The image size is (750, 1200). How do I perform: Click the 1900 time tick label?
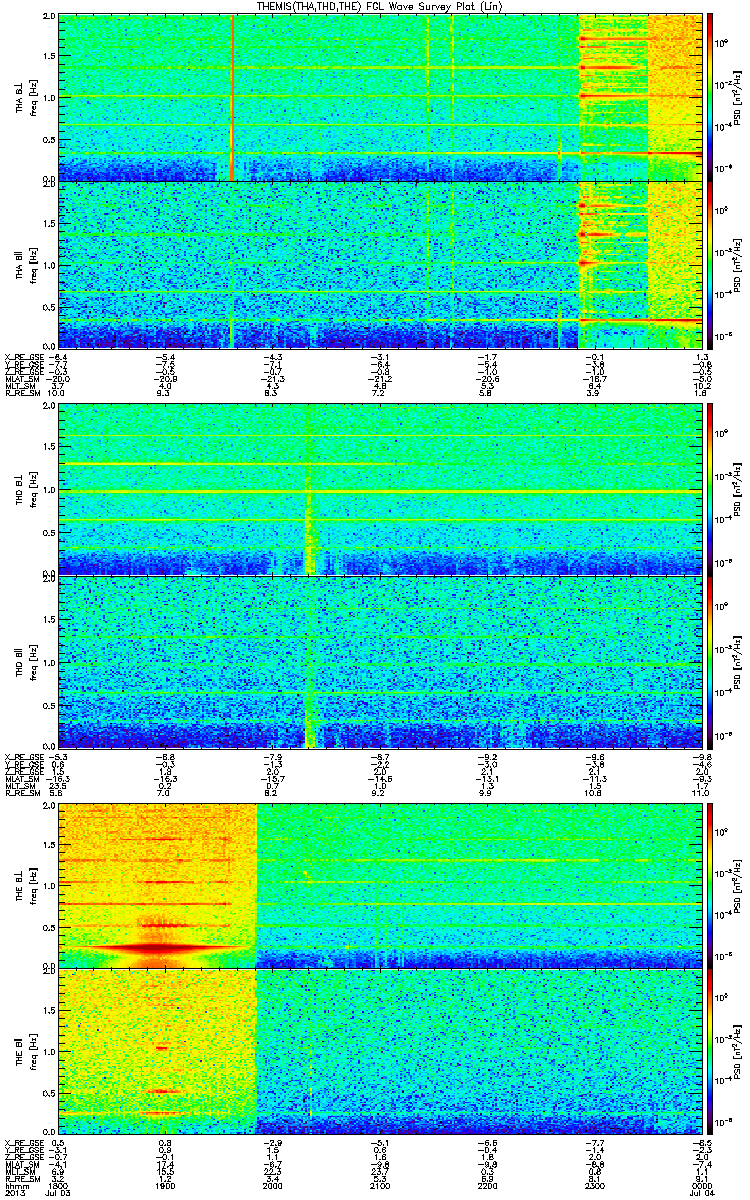coord(166,1187)
